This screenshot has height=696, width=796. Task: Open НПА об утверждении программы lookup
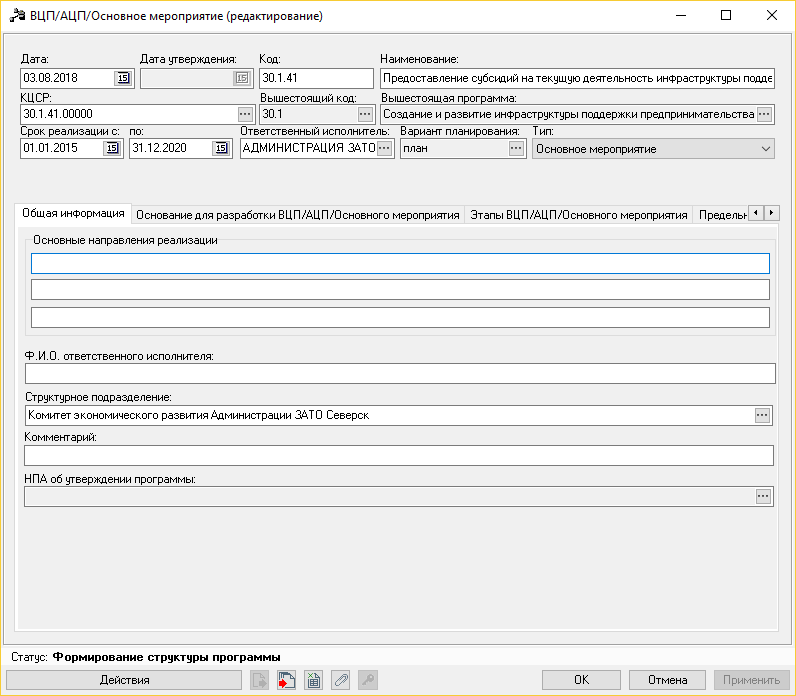[x=763, y=496]
